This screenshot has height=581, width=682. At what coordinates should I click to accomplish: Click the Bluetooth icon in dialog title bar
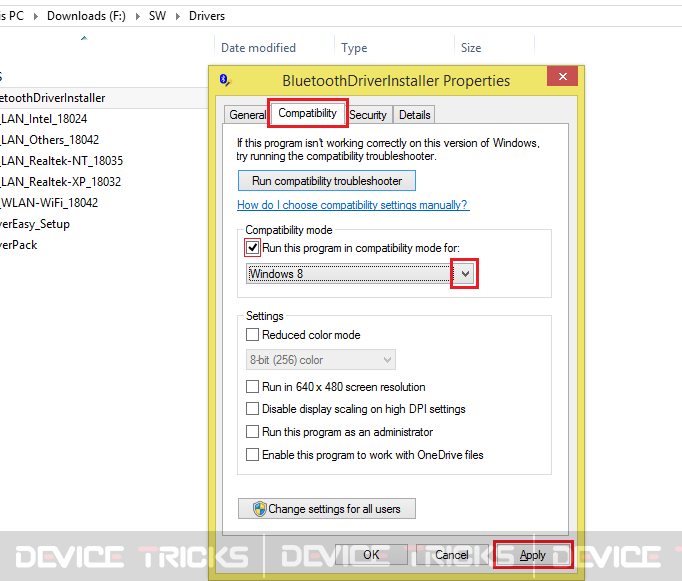[225, 80]
